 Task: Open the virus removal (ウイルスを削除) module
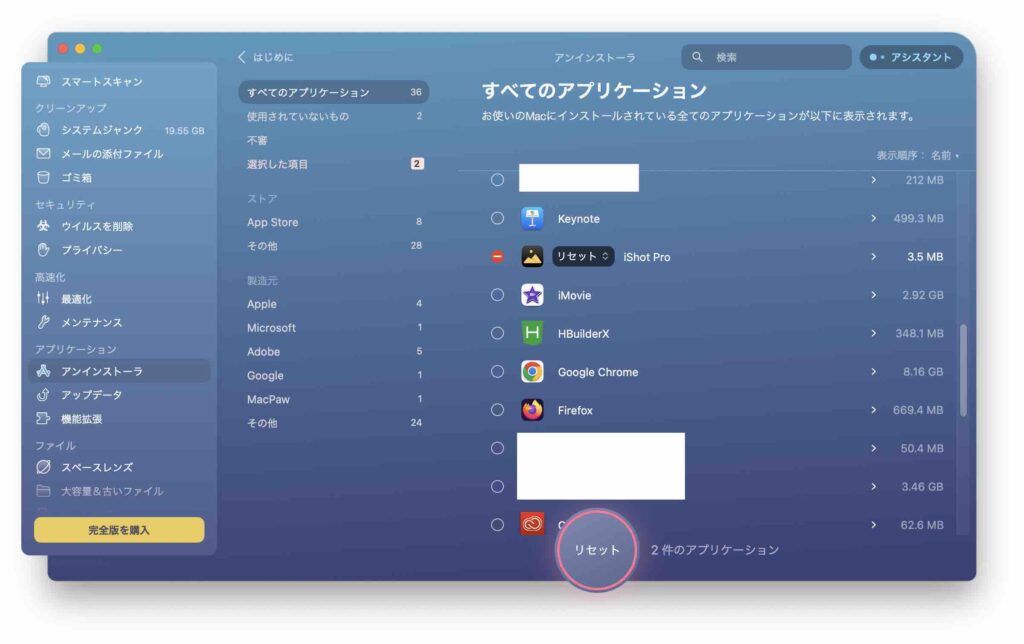96,226
